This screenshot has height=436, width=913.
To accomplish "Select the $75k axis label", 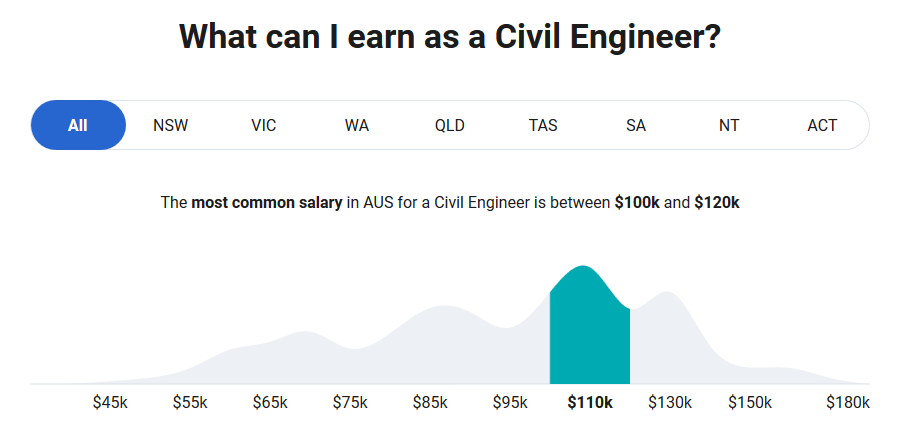I will 350,402.
